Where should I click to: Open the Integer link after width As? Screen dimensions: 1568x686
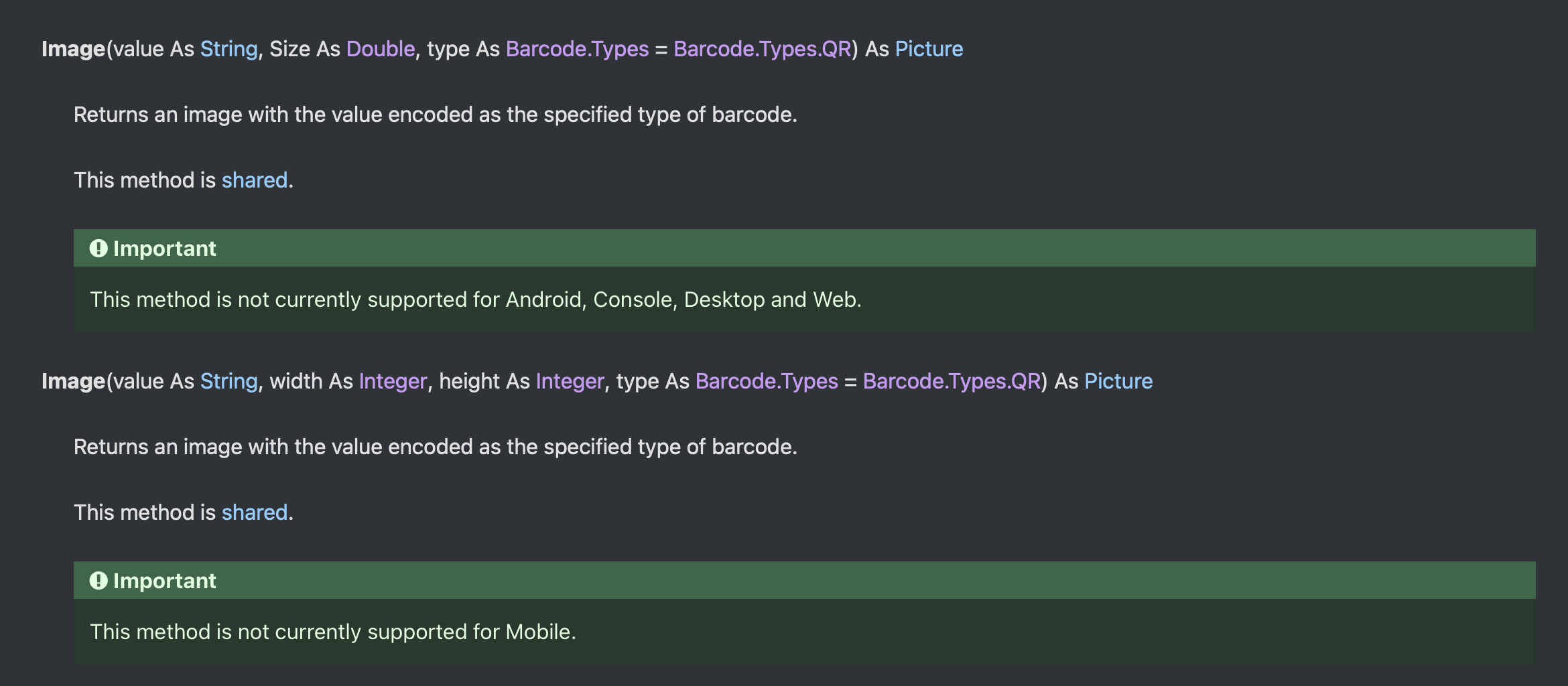coord(393,381)
